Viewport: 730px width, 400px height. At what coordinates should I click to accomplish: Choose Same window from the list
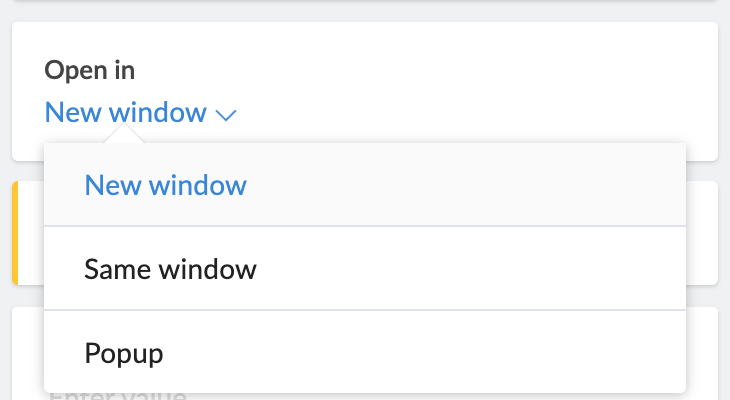(x=171, y=269)
